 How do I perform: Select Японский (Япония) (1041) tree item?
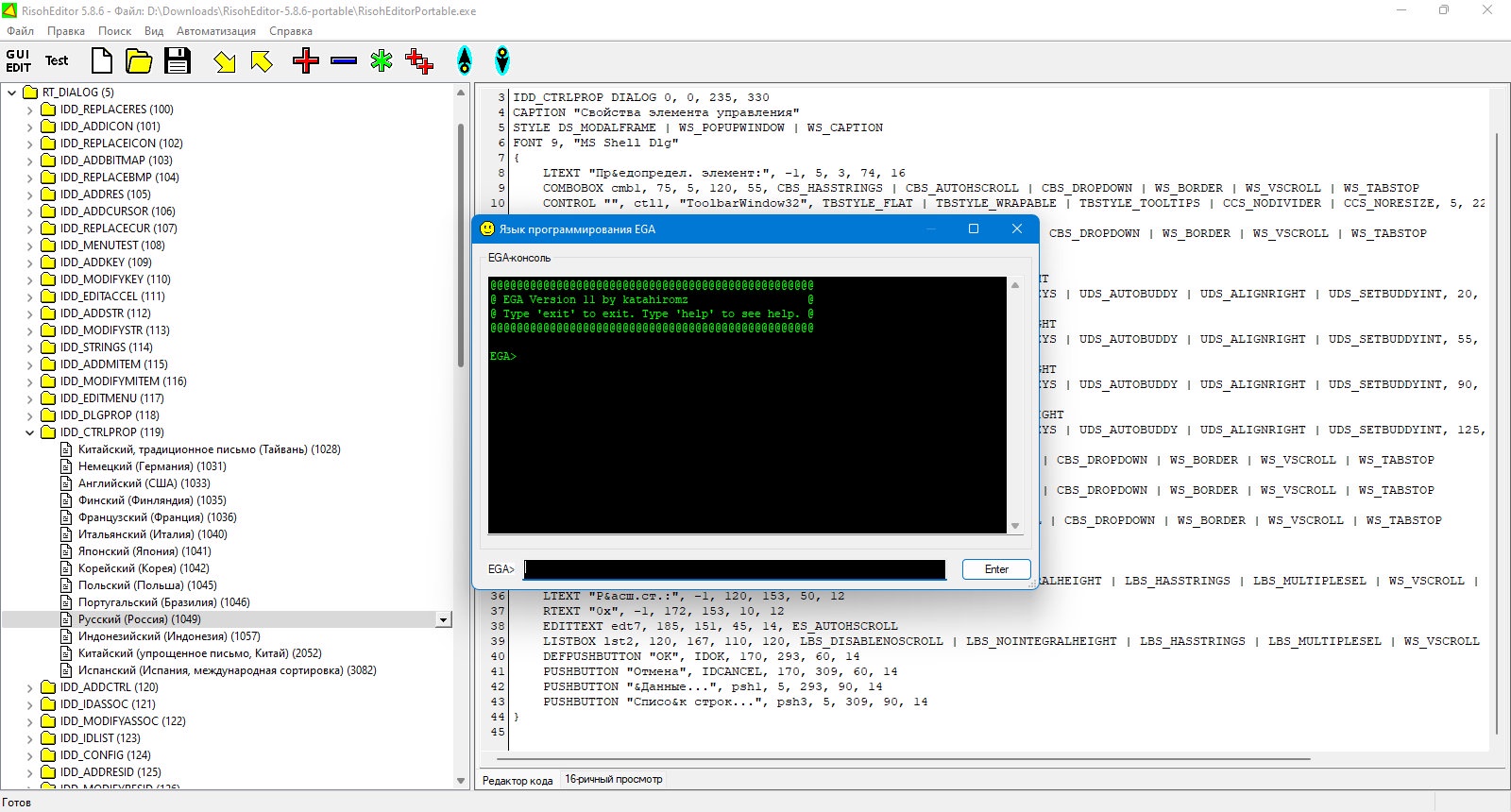click(144, 551)
